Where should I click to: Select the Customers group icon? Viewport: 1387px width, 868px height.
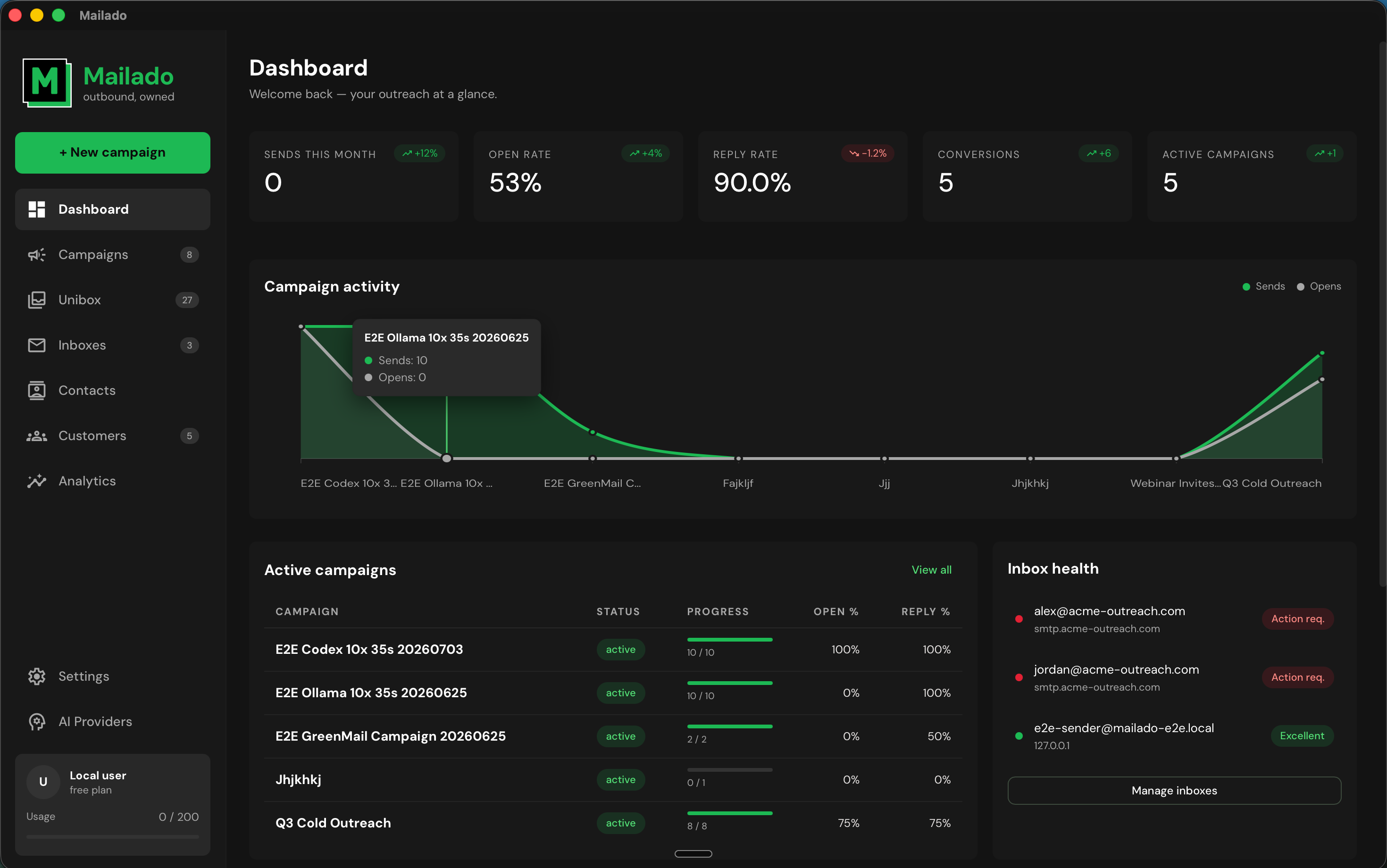(37, 436)
